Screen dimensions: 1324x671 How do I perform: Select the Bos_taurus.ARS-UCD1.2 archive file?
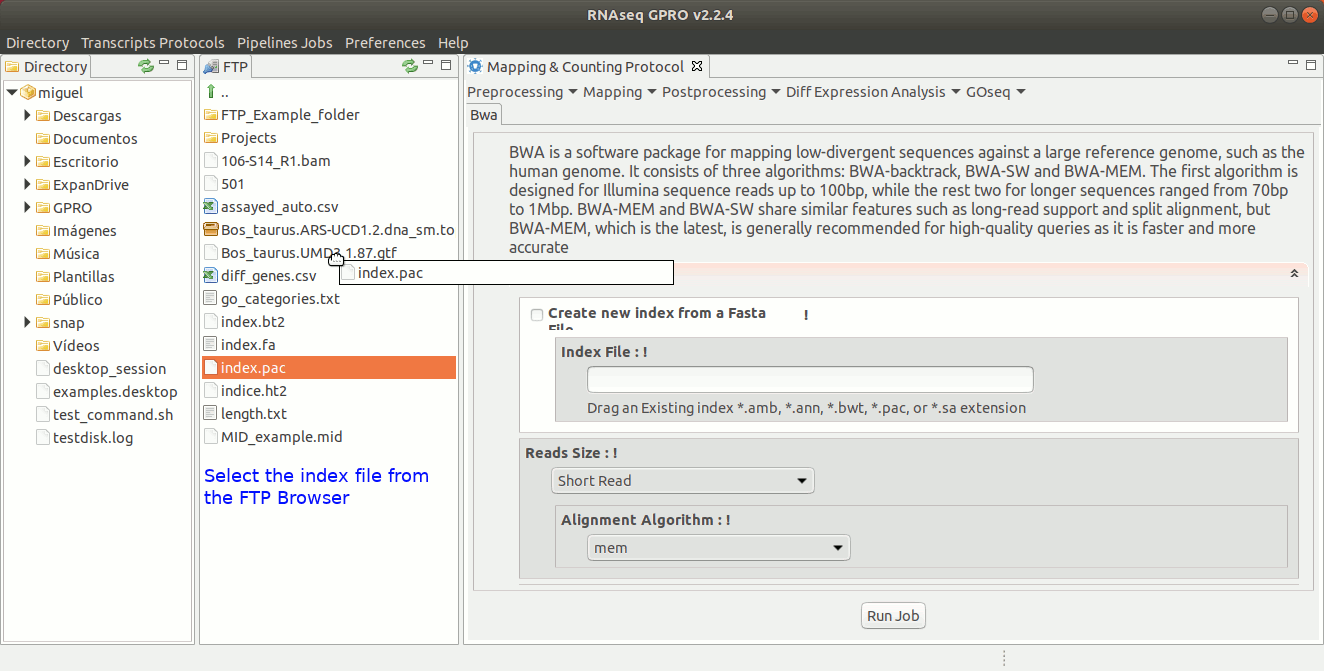337,230
